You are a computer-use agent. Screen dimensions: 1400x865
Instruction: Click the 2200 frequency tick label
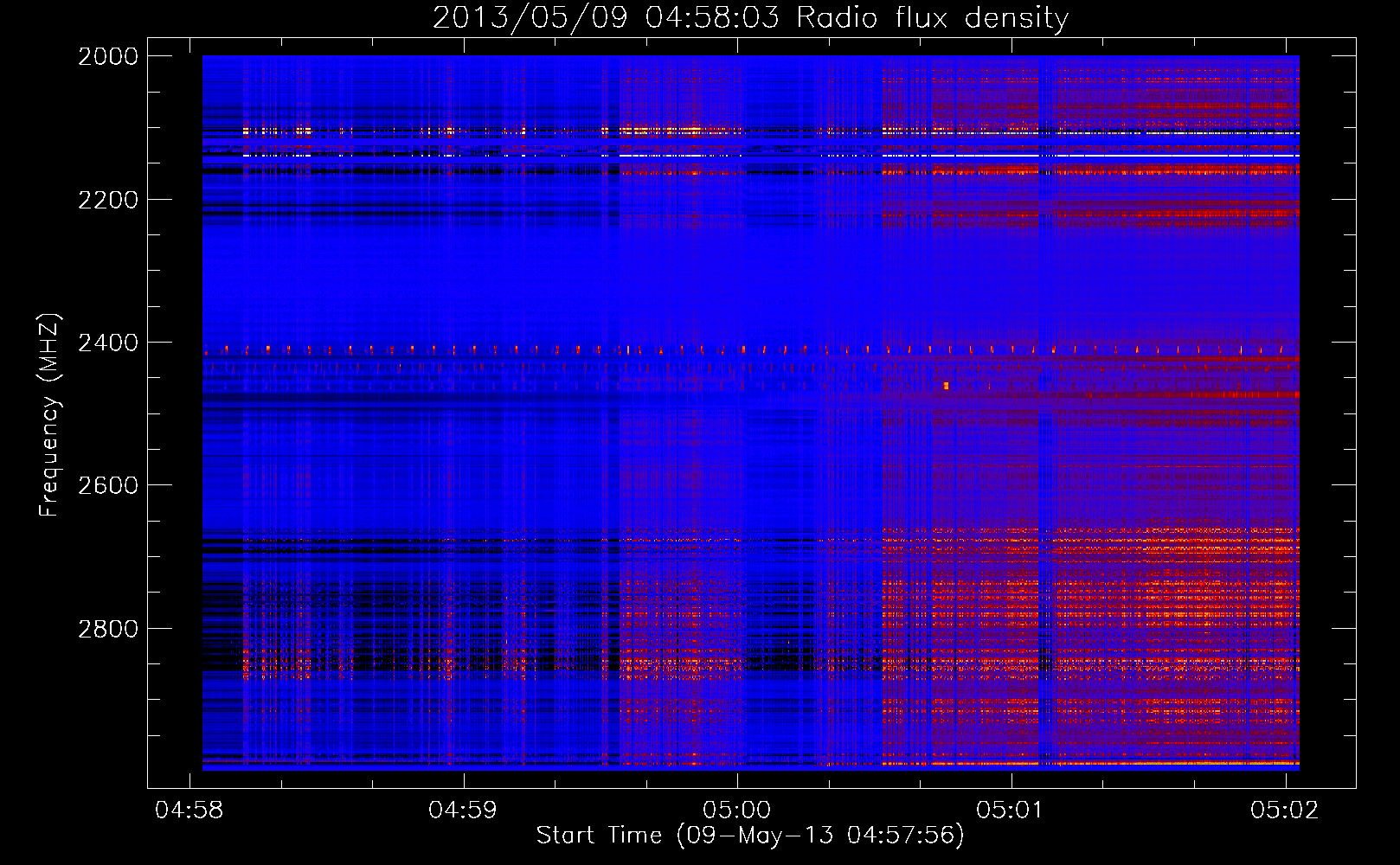coord(108,200)
